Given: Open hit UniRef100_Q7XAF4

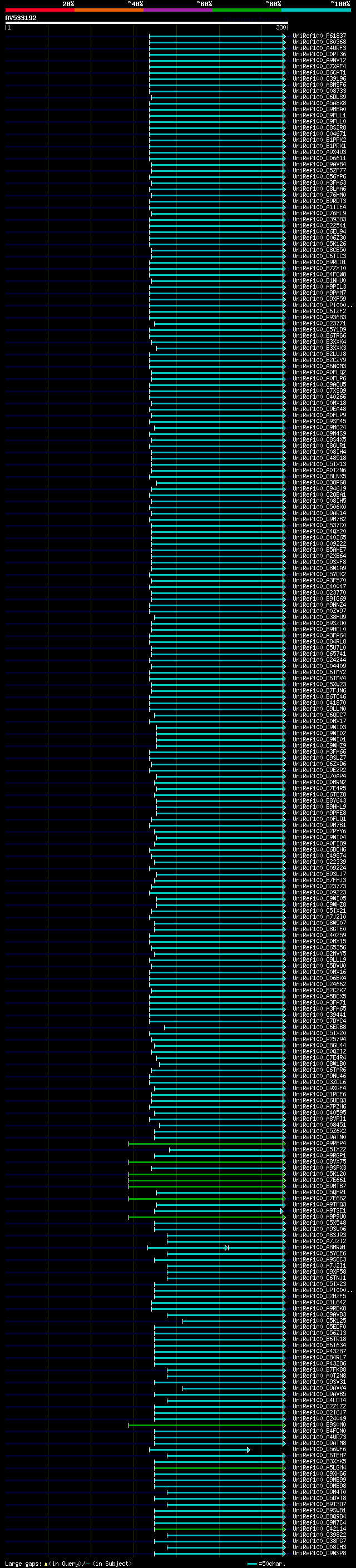Looking at the screenshot, I should 319,66.
